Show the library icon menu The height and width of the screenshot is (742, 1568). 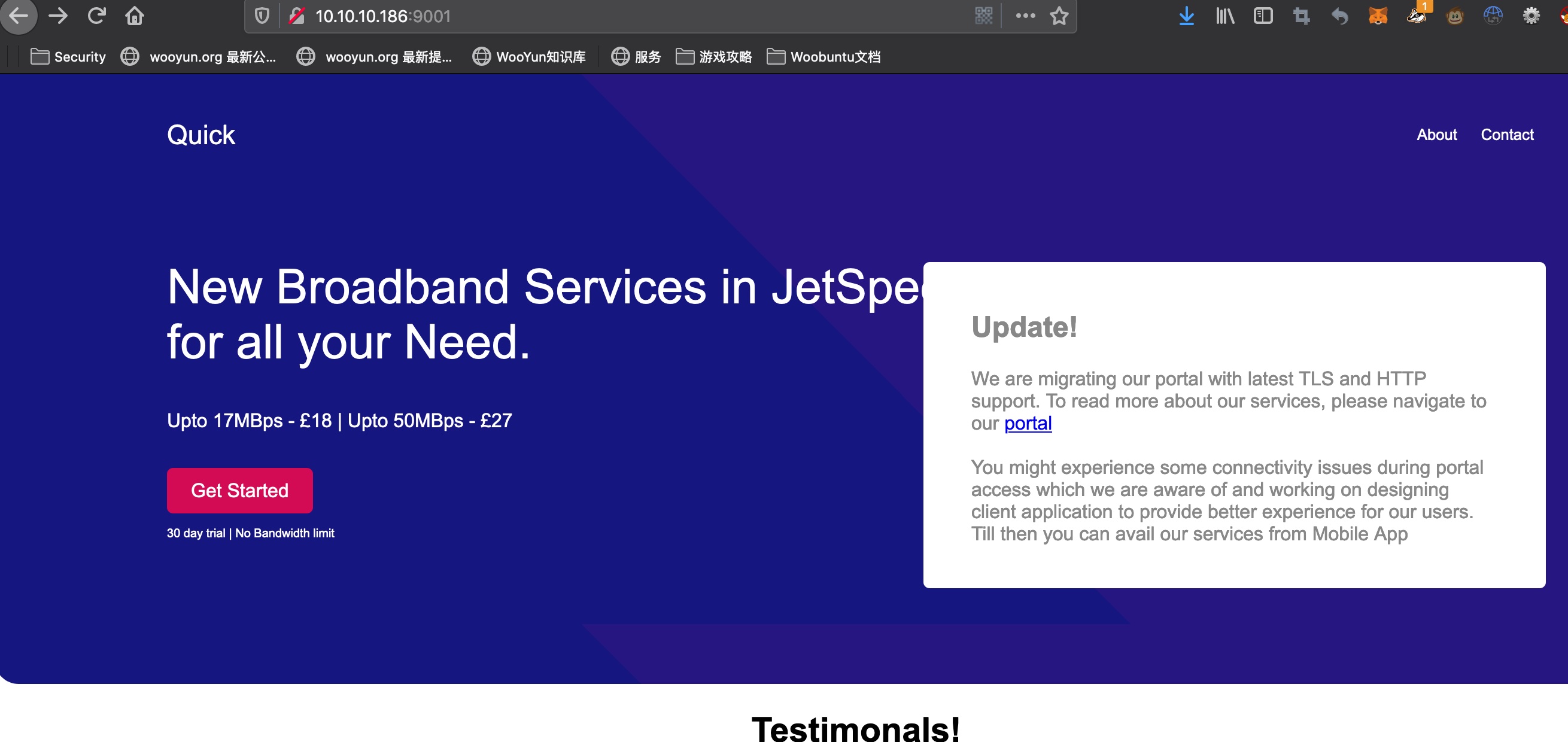click(x=1224, y=16)
